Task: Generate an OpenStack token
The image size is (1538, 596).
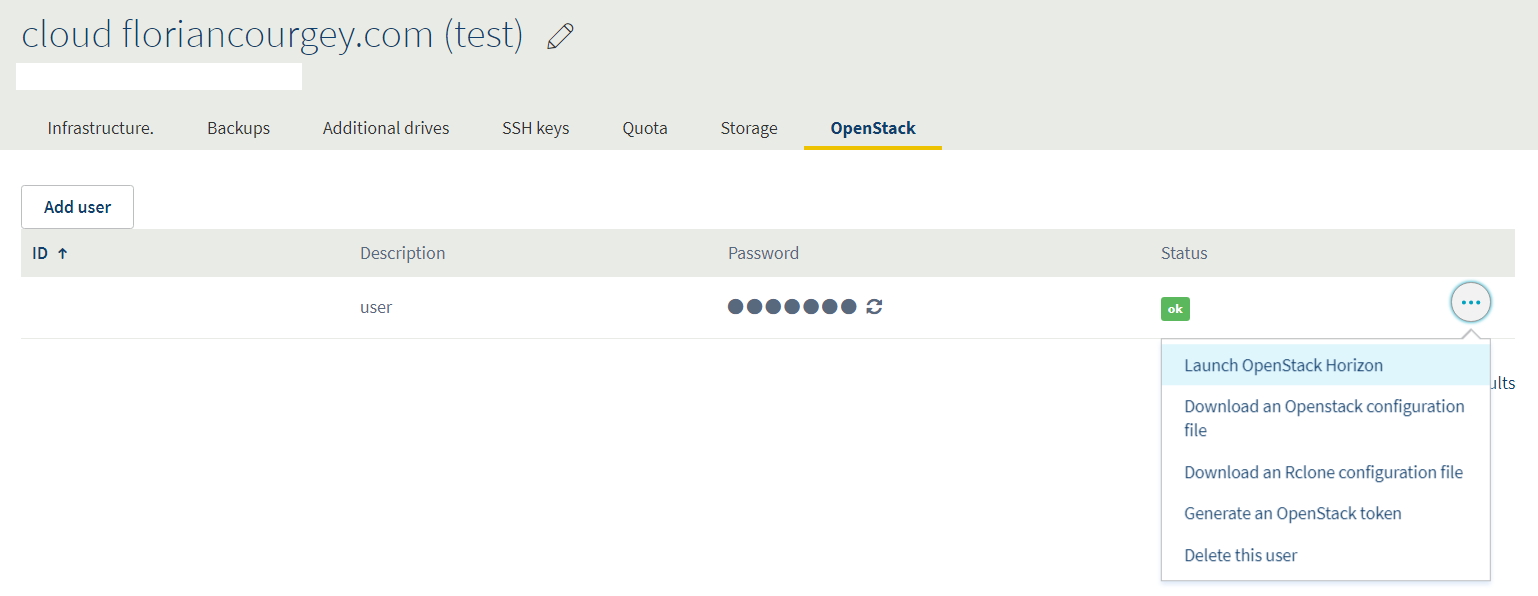Action: (x=1292, y=513)
